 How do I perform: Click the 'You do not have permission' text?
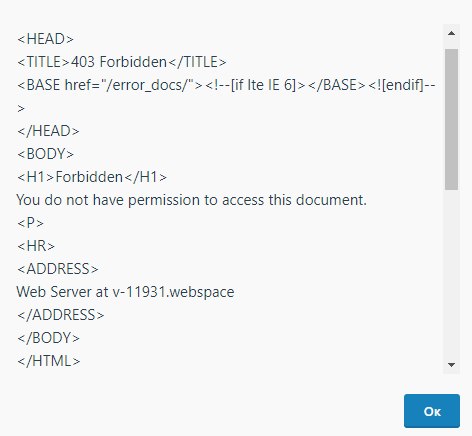192,200
